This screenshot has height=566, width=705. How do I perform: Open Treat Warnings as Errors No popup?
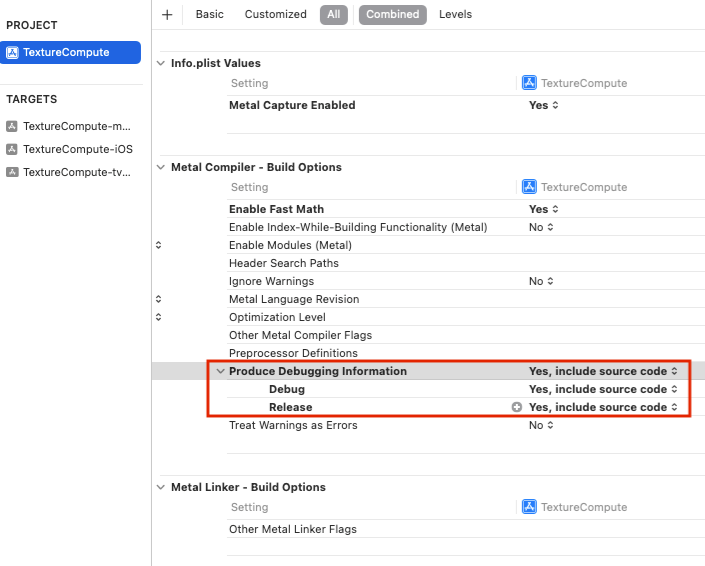point(541,425)
